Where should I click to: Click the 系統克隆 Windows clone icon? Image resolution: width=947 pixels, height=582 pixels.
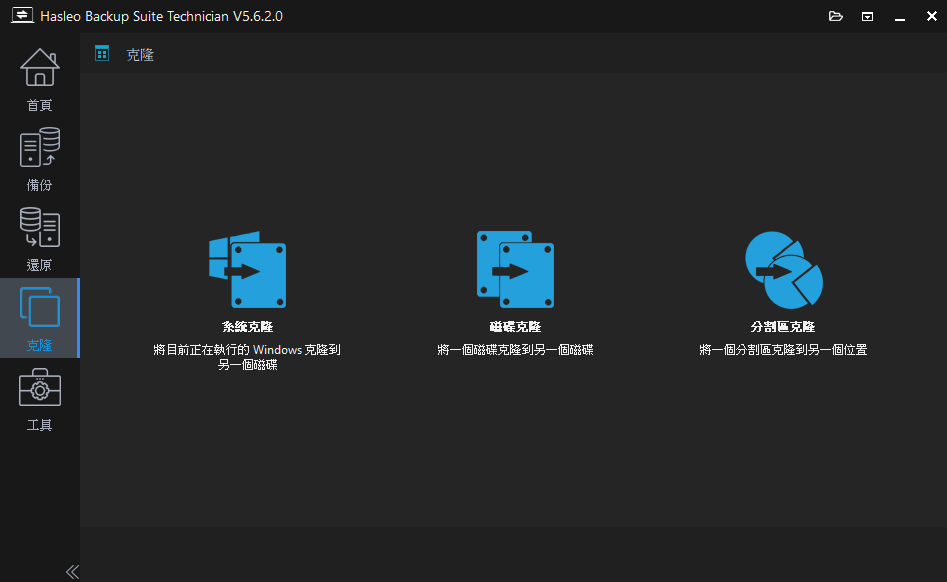pyautogui.click(x=247, y=270)
